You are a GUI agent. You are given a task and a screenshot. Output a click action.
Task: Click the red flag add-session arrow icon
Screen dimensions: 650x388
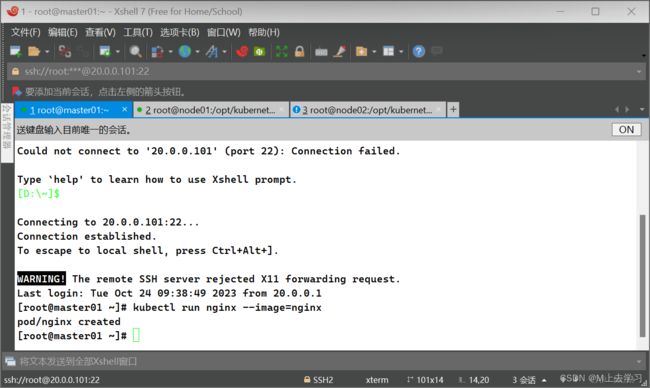(17, 91)
